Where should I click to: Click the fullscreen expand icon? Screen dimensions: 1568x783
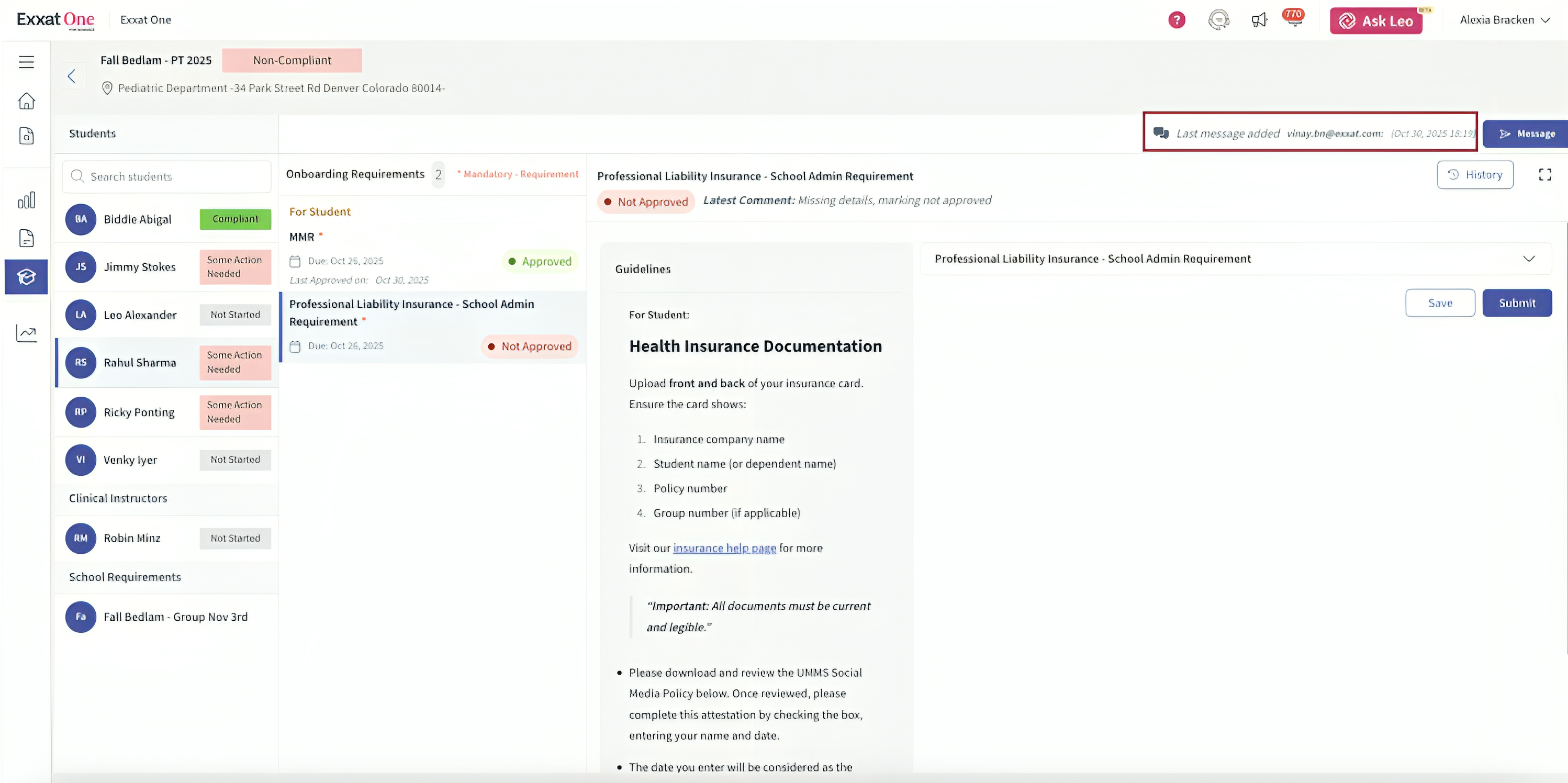[x=1544, y=175]
